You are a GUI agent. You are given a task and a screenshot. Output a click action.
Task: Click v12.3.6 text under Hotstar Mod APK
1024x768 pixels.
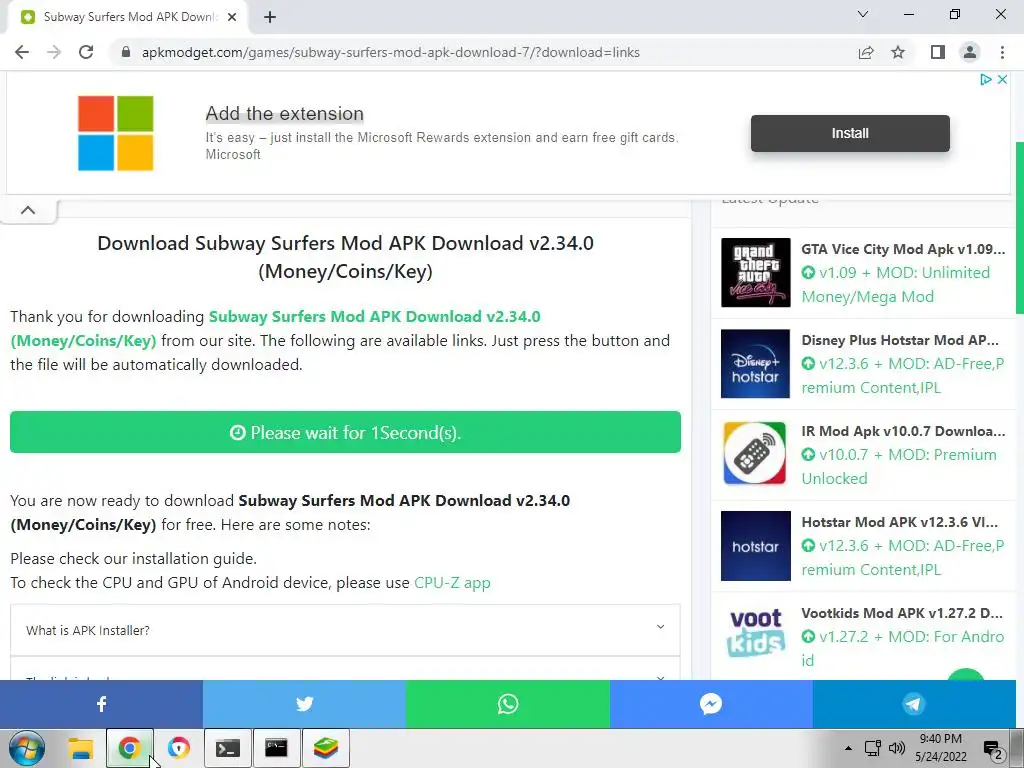coord(903,557)
